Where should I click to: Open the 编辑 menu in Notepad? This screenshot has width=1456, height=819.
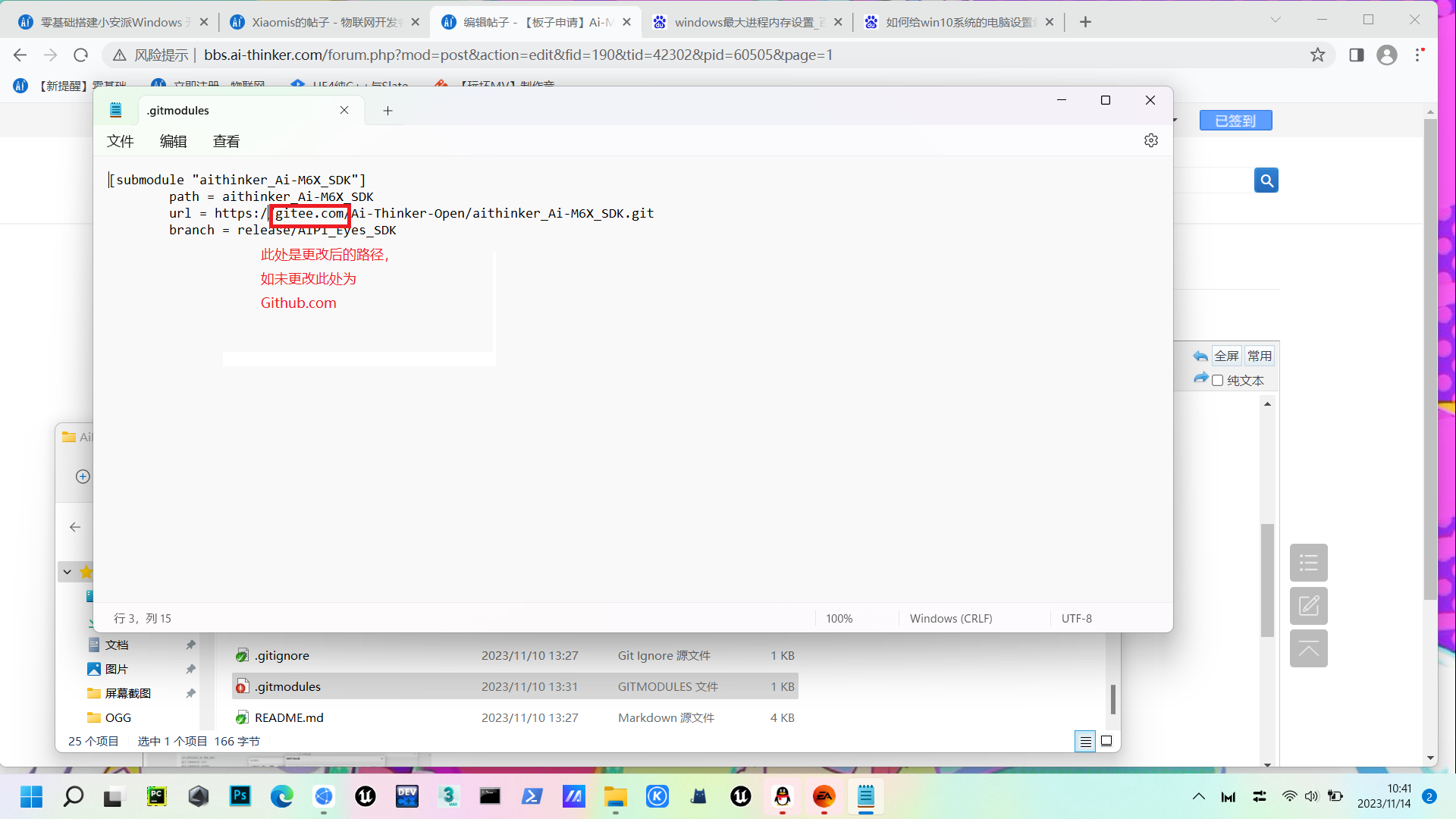tap(173, 141)
